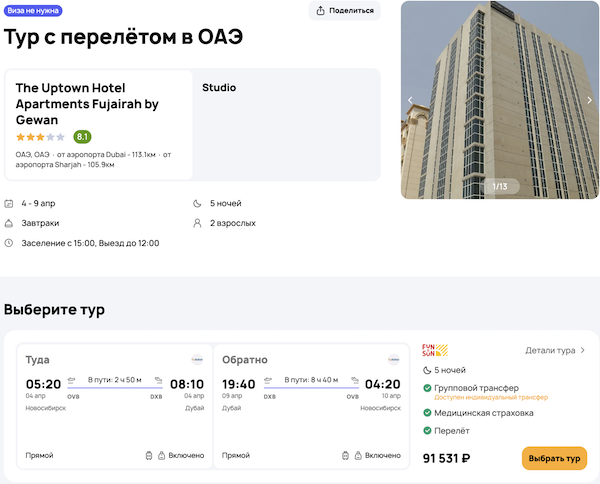This screenshot has height=484, width=600.
Task: Click the calendar icon beside 4 - 9 апр
Action: click(9, 203)
